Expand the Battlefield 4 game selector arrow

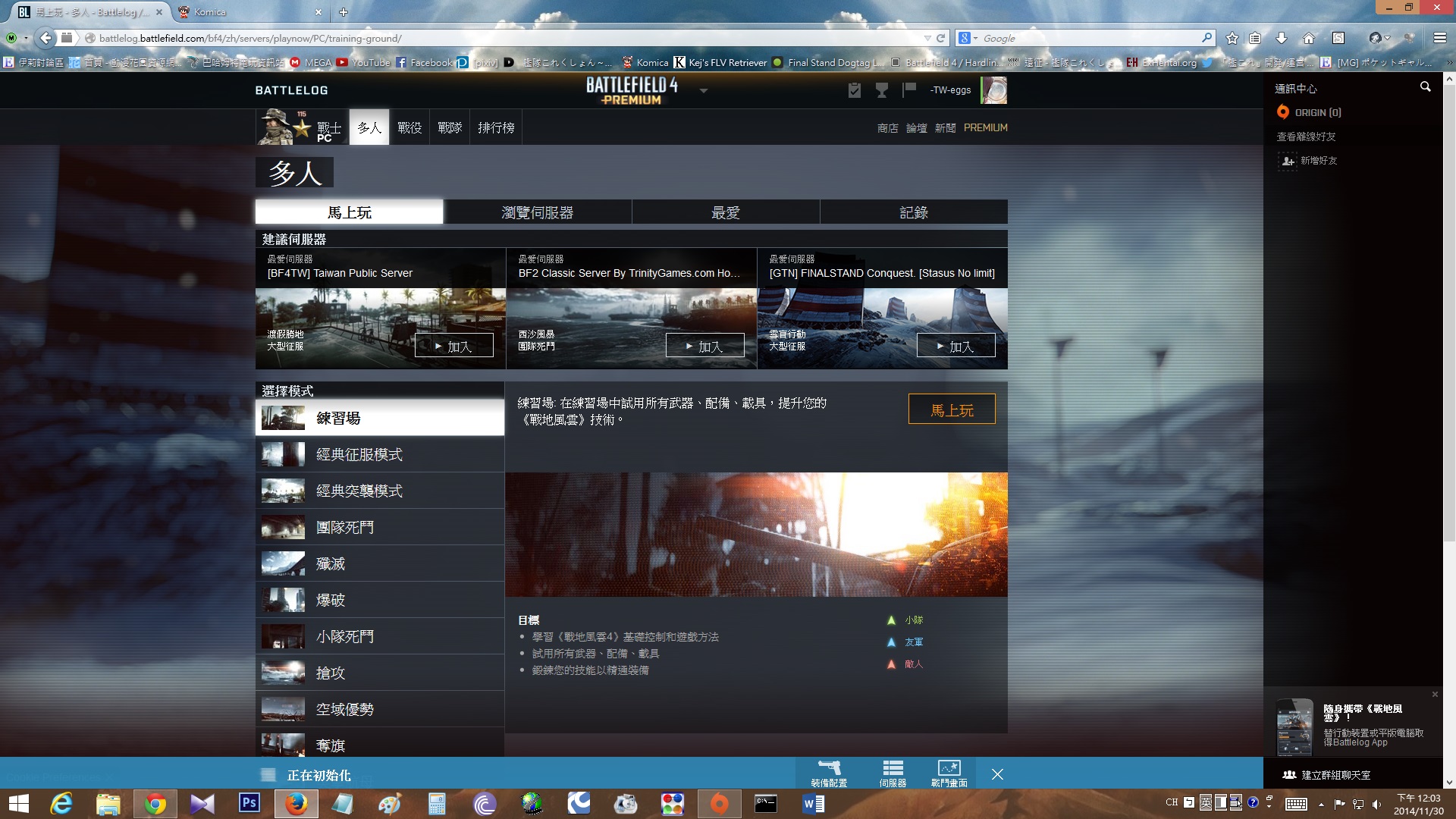tap(703, 90)
